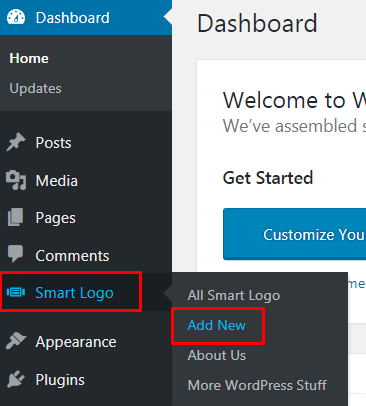Open More WordPress Stuff in the flyout
Screen dimensions: 366x406
tap(257, 385)
